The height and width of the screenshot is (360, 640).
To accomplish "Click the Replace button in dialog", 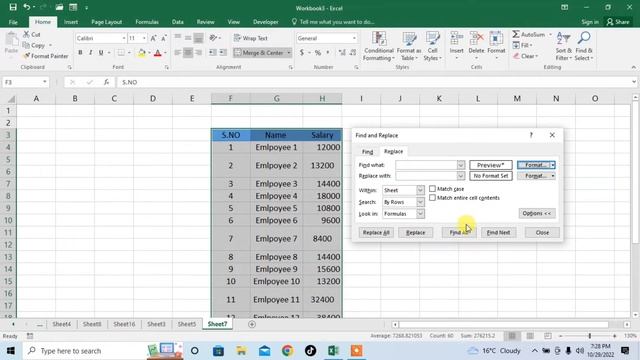I will [x=416, y=232].
